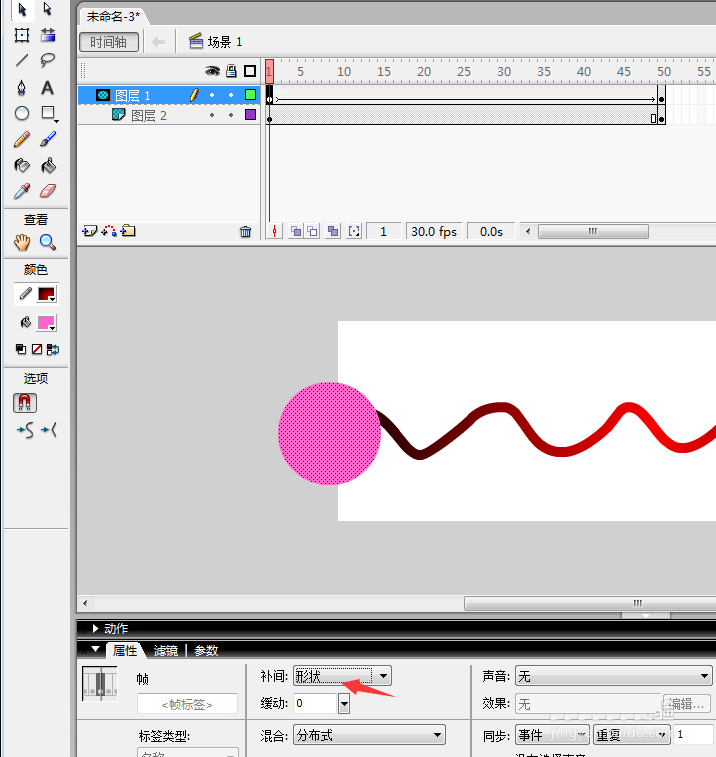Open the pink fill color swatch

[x=47, y=323]
